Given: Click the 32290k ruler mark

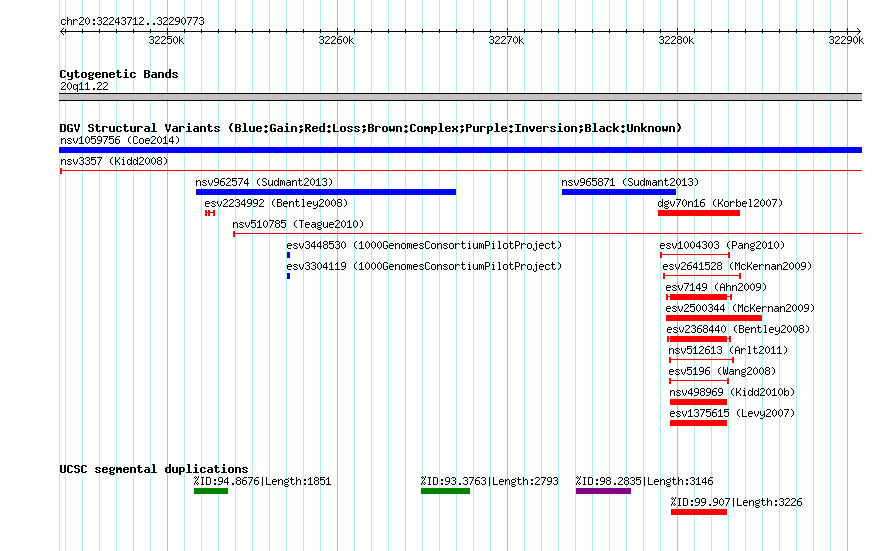Looking at the screenshot, I should [846, 40].
